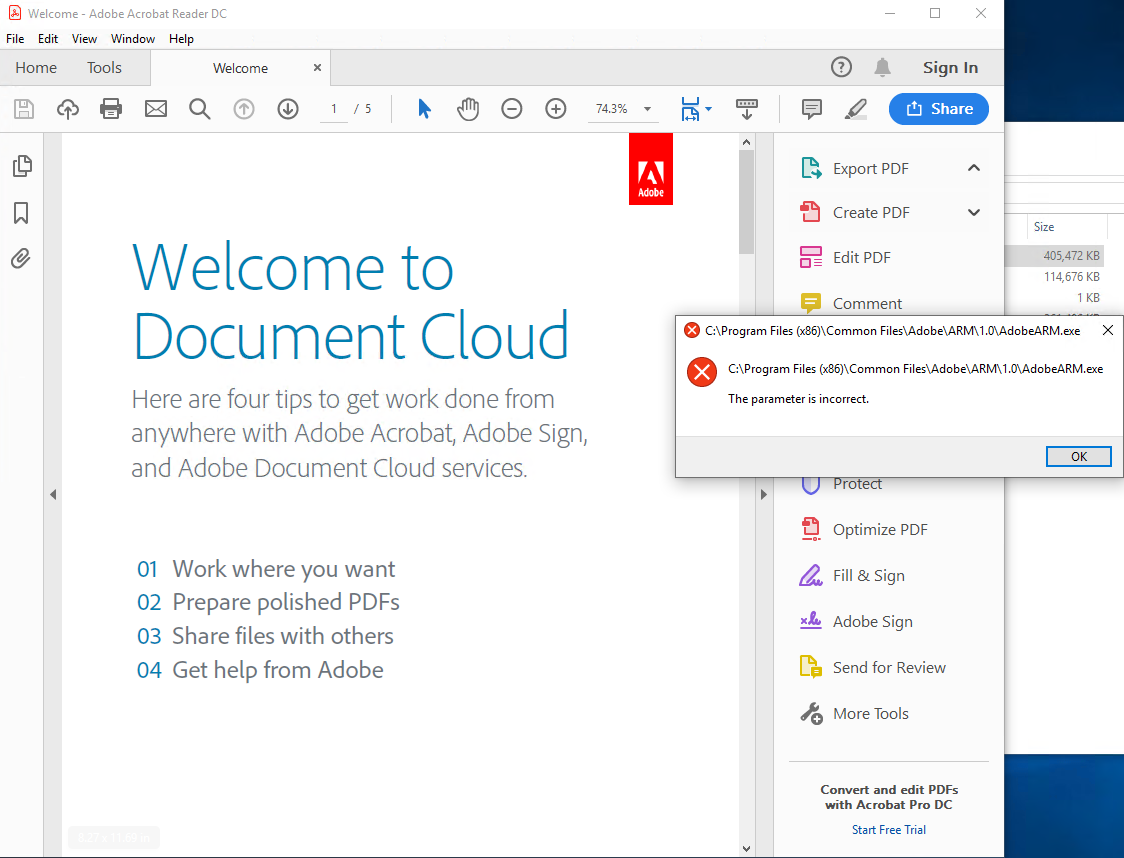Click the Adobe logo in the document
The width and height of the screenshot is (1124, 858).
coord(651,169)
